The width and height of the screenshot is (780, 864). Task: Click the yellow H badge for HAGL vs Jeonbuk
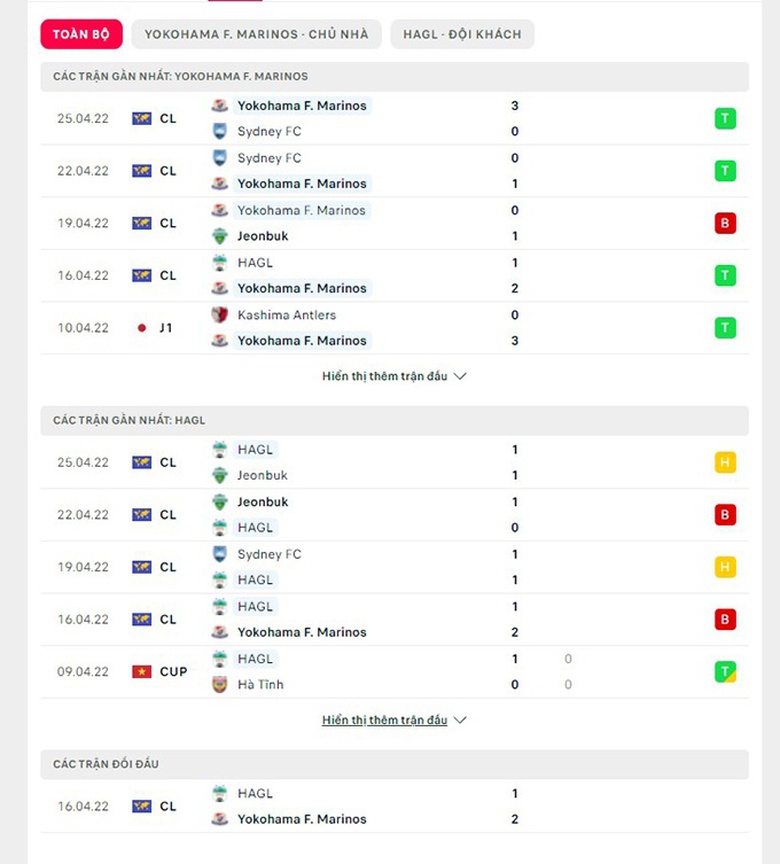(x=725, y=462)
